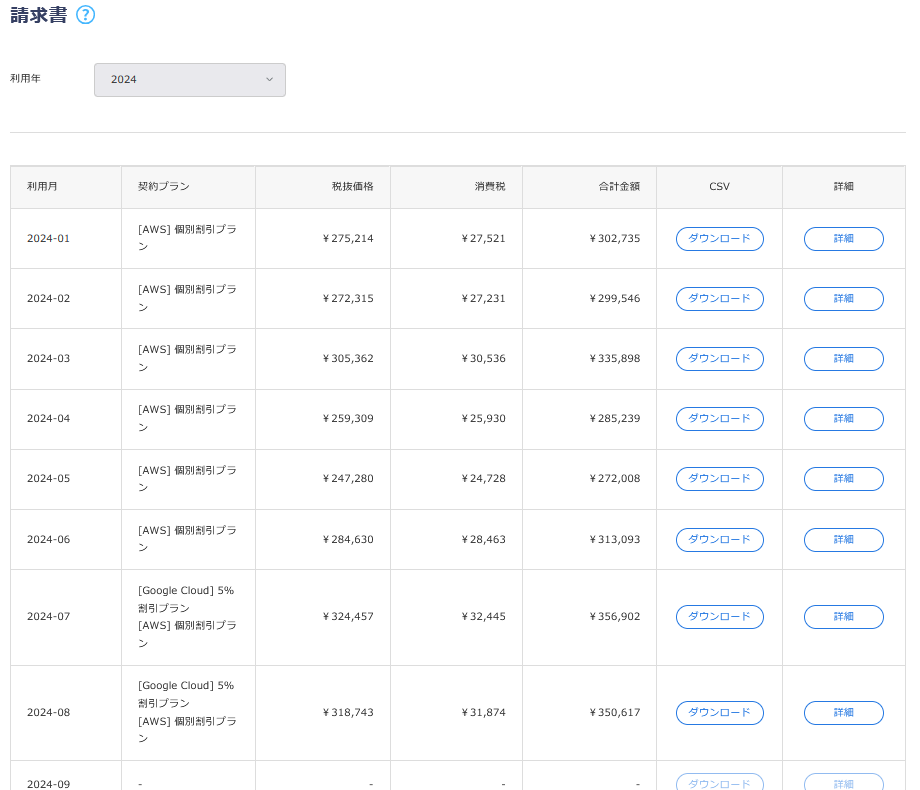The height and width of the screenshot is (790, 920).
Task: Download the CSV for 2024-04
Action: pyautogui.click(x=719, y=418)
